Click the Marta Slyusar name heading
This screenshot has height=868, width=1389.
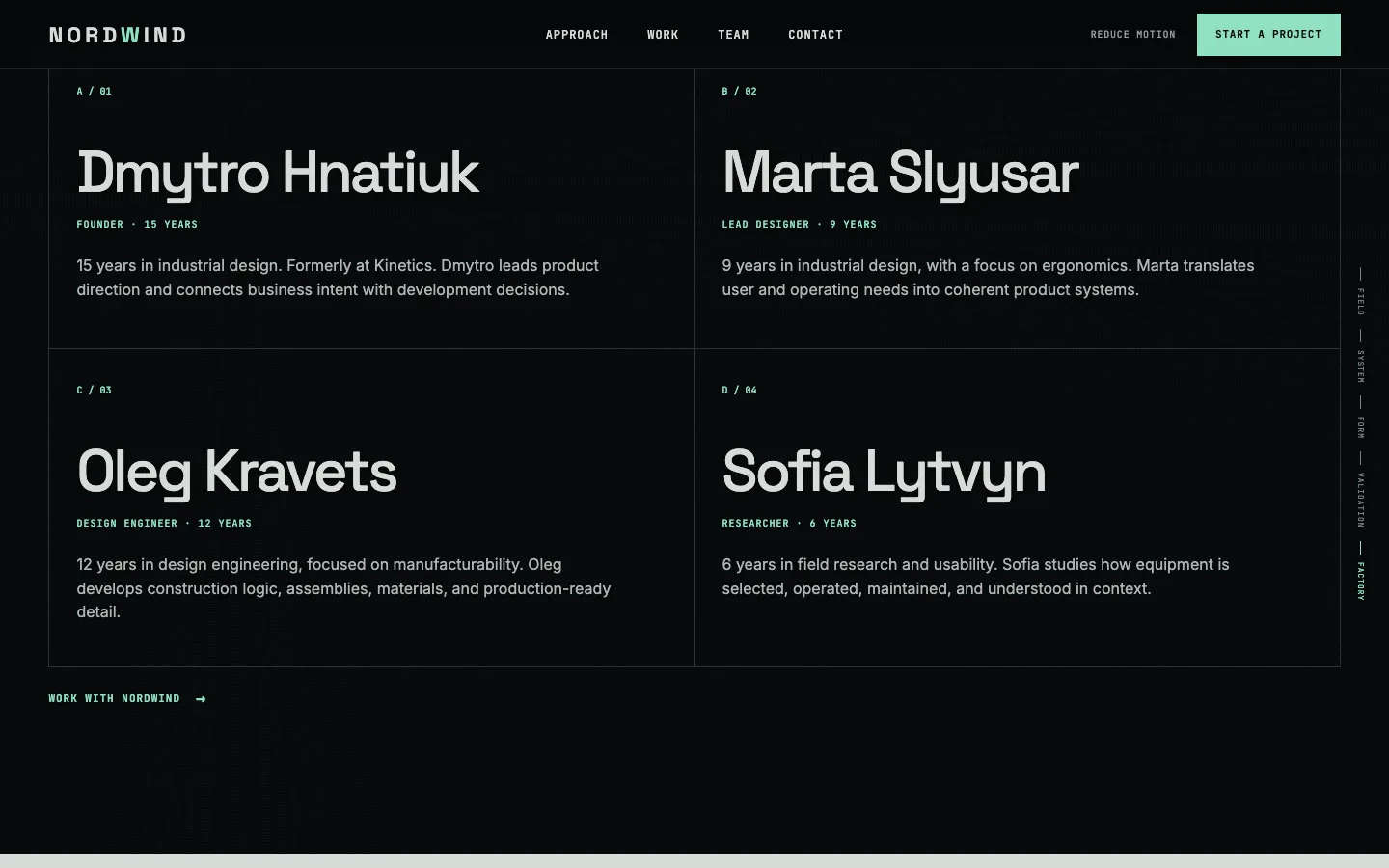(x=900, y=174)
